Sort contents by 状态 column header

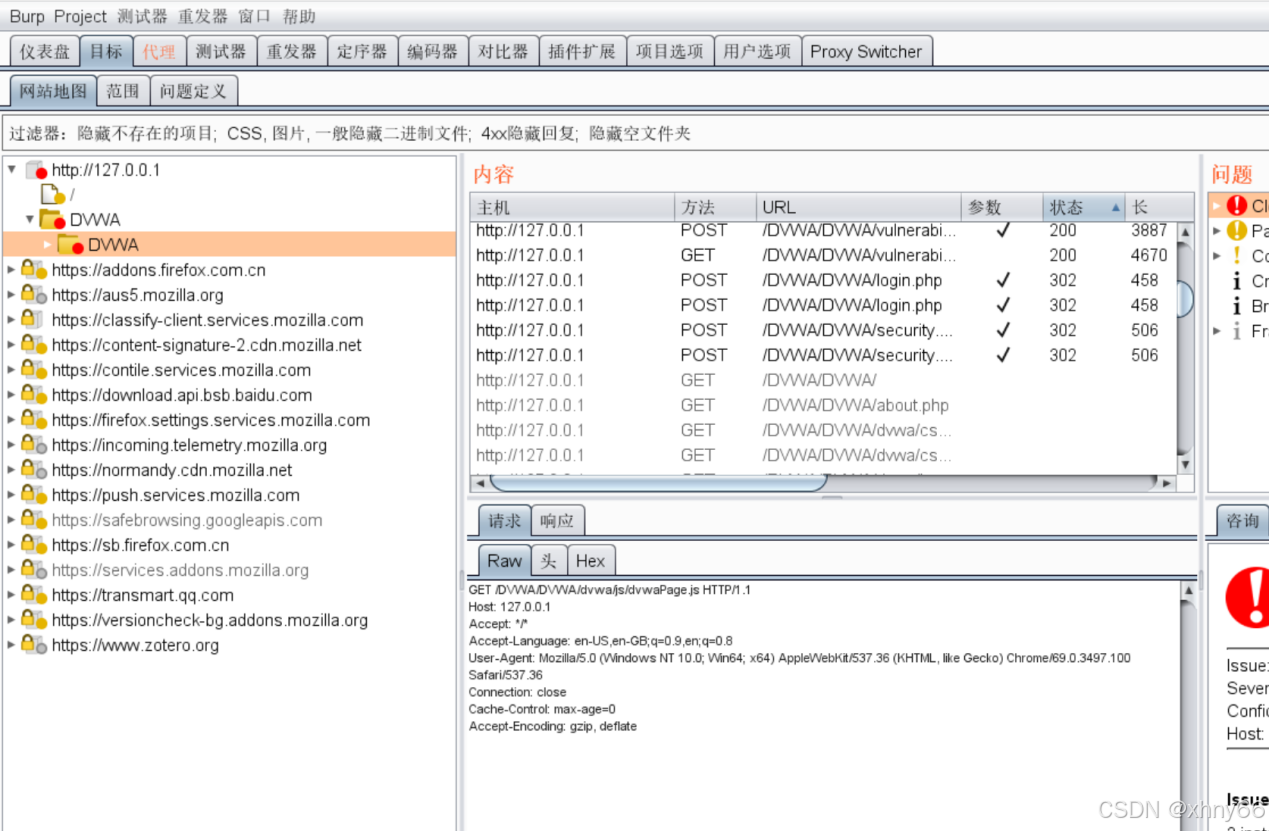point(1084,207)
